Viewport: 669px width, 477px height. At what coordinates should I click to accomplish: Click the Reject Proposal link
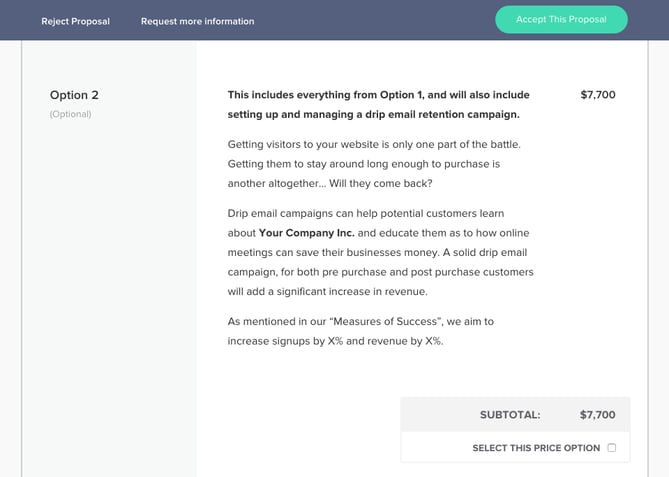point(75,21)
